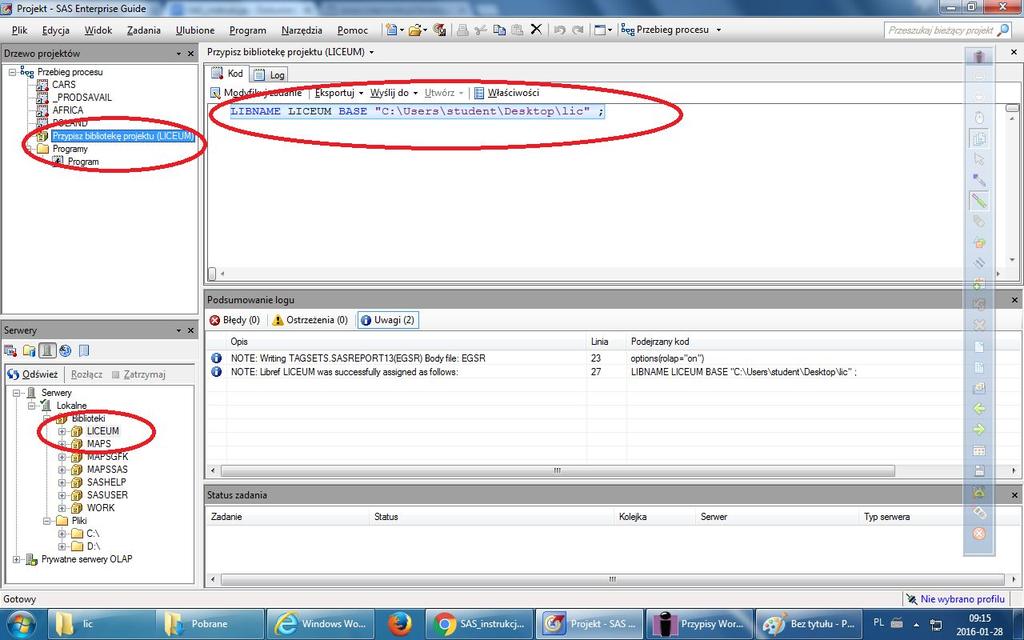Click the Właściwości button label
Screen dimensions: 1024x640
513,93
